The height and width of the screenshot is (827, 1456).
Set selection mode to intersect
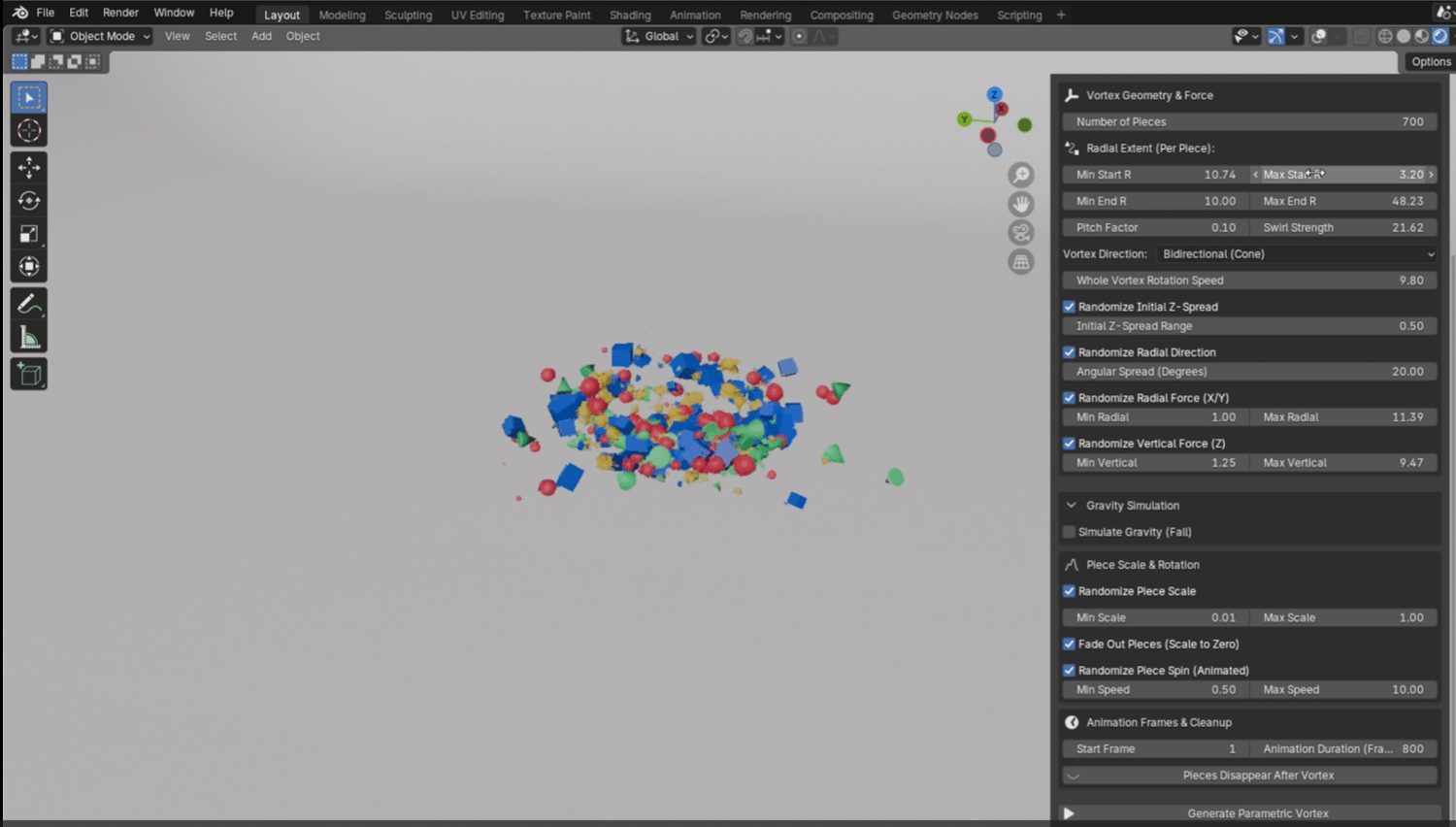(x=93, y=61)
